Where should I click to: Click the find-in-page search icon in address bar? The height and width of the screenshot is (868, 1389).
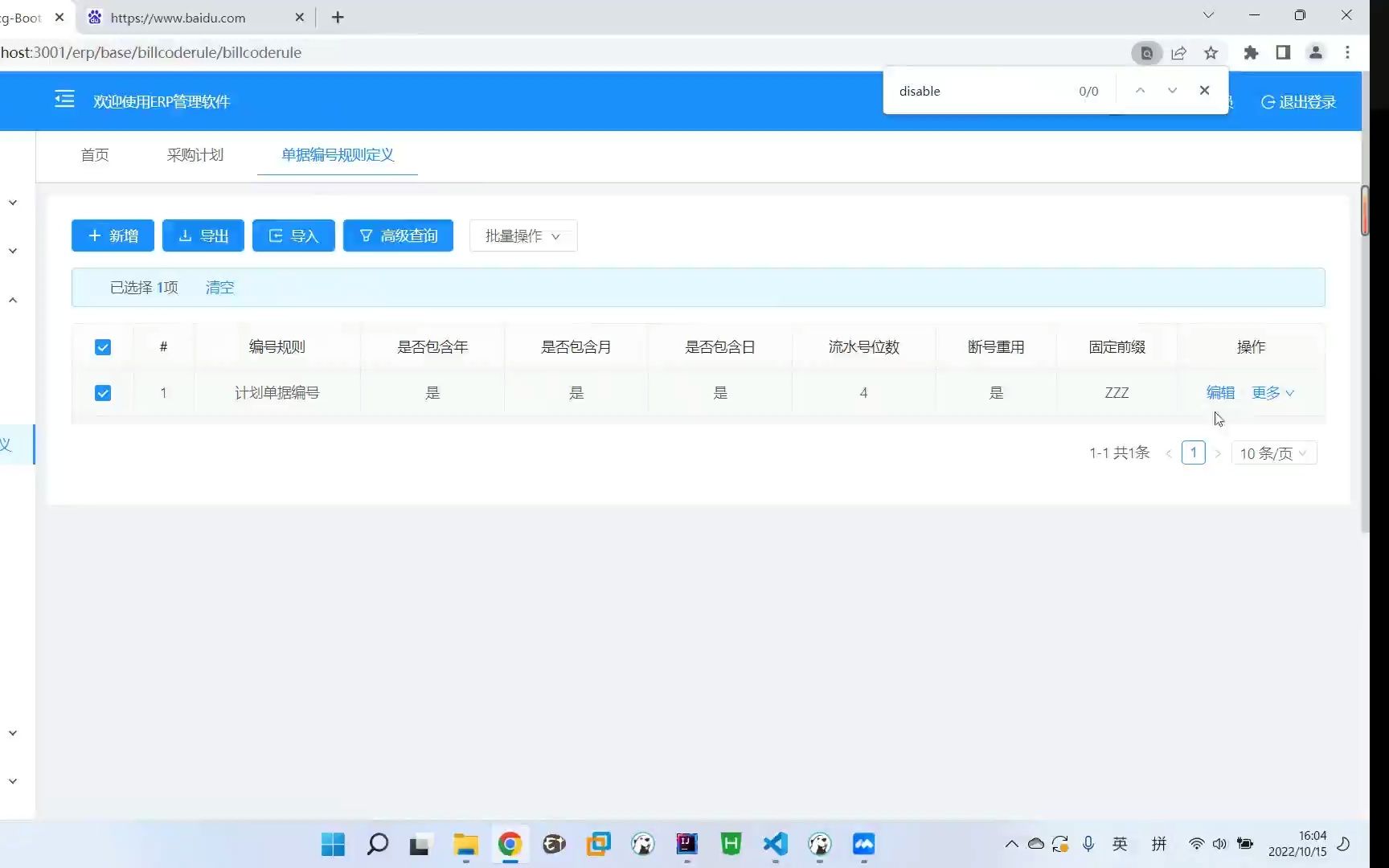point(1147,53)
